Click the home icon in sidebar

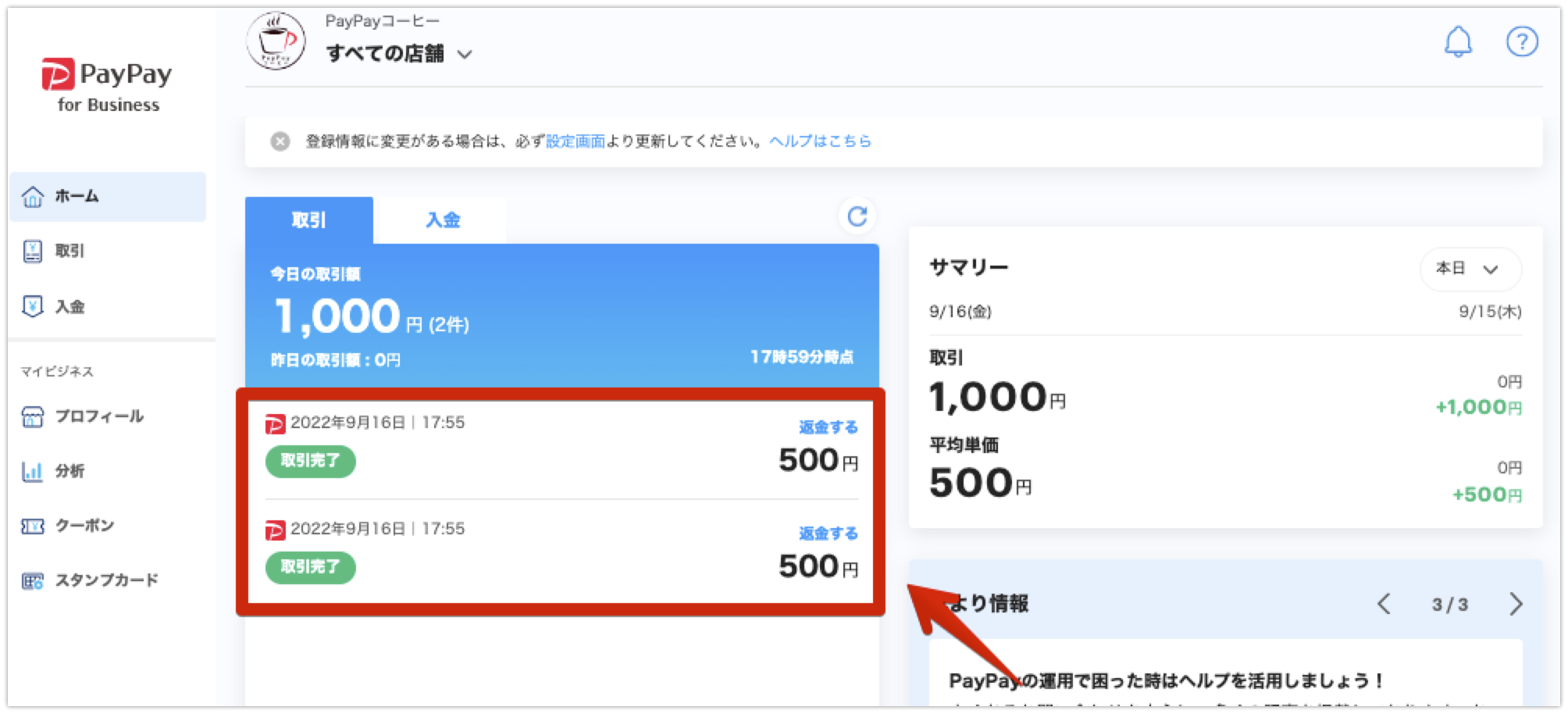[32, 197]
